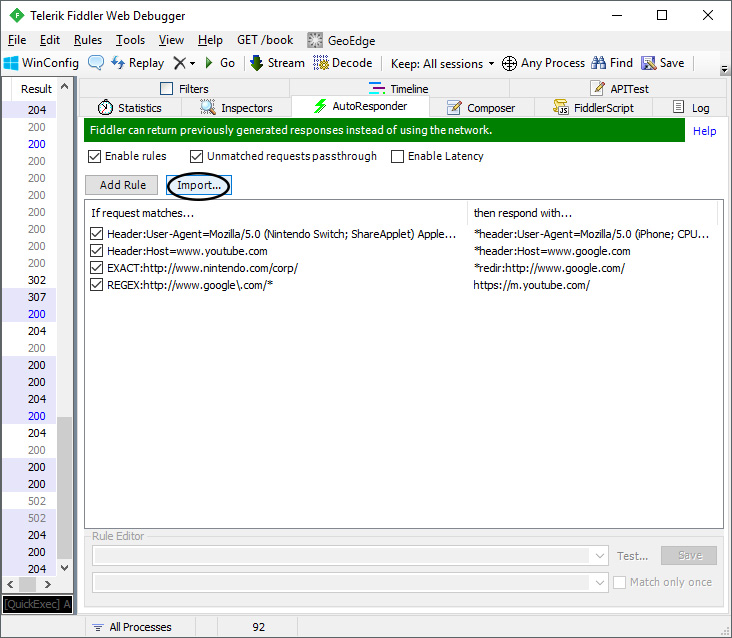Open the View menu

pyautogui.click(x=171, y=40)
